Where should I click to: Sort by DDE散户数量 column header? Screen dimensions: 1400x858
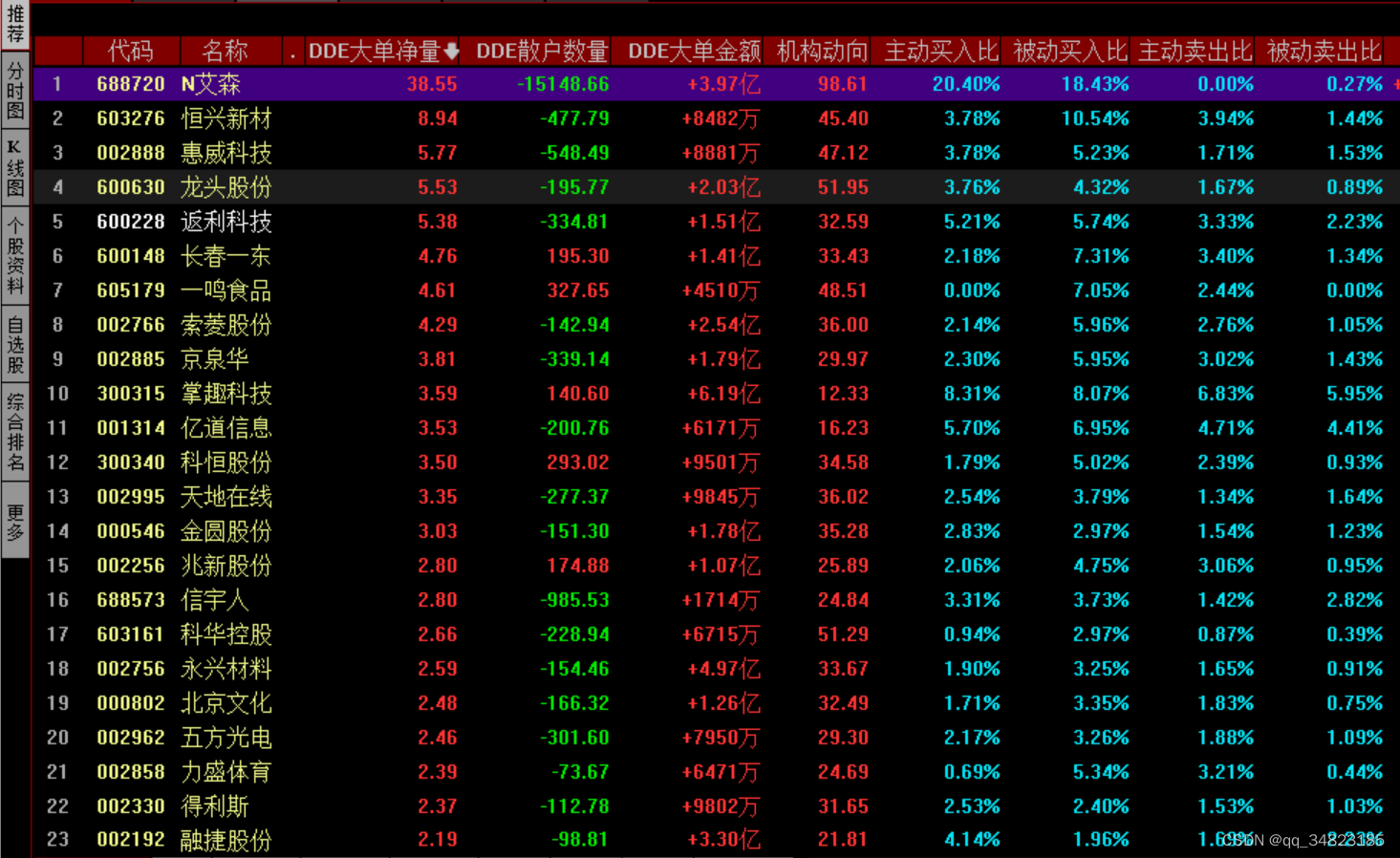pyautogui.click(x=541, y=51)
